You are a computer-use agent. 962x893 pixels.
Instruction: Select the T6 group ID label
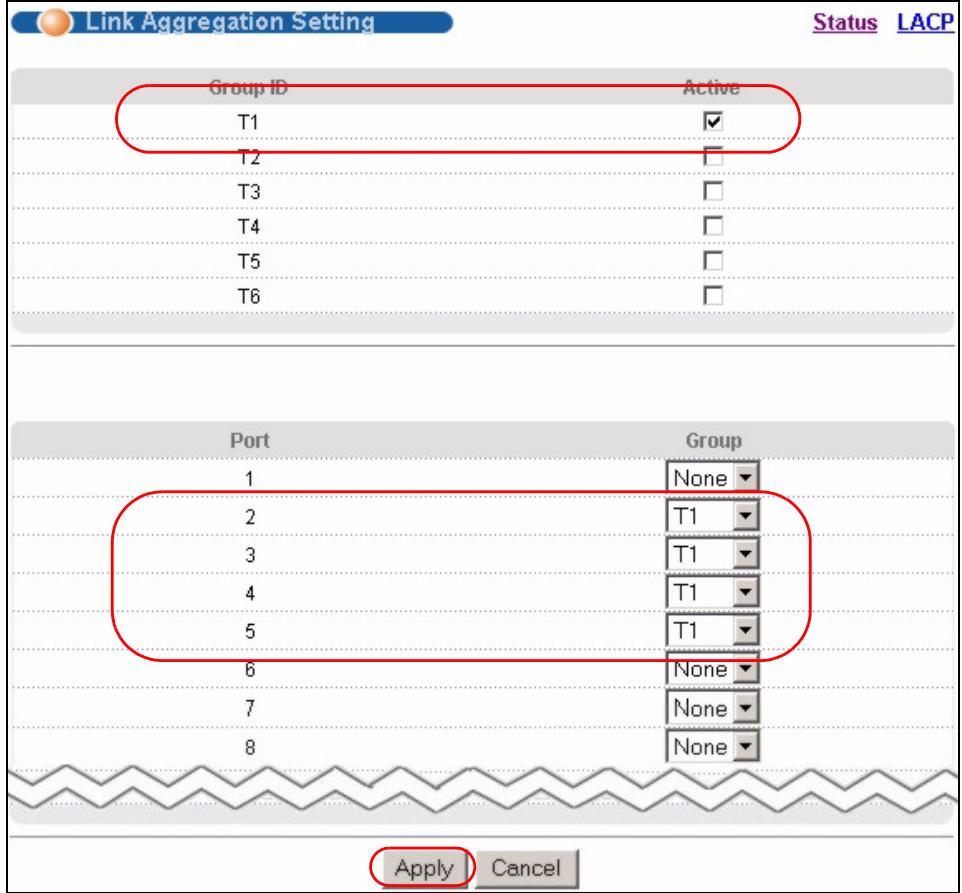pos(248,297)
